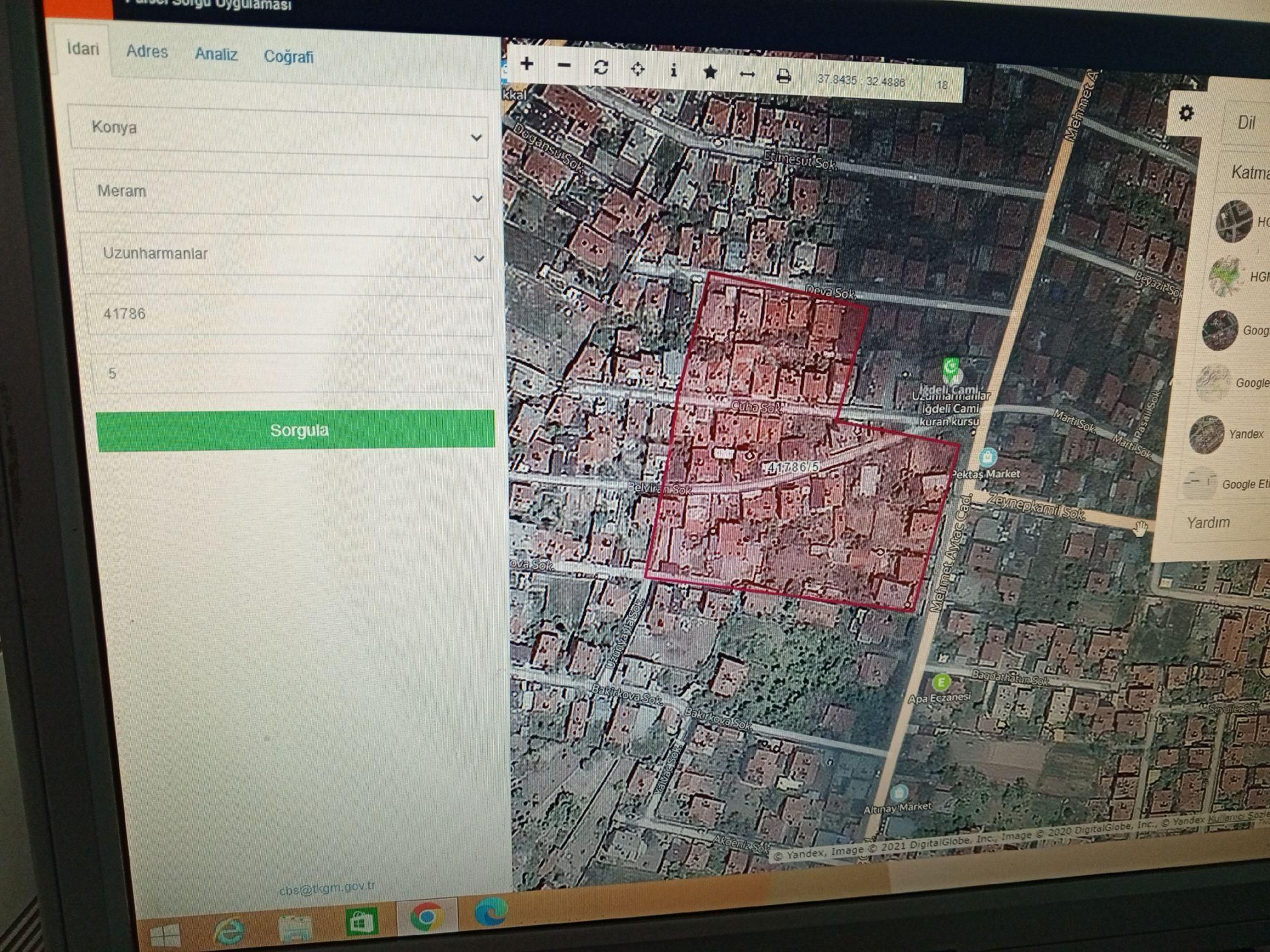Open the settings gear icon

coord(1186,113)
